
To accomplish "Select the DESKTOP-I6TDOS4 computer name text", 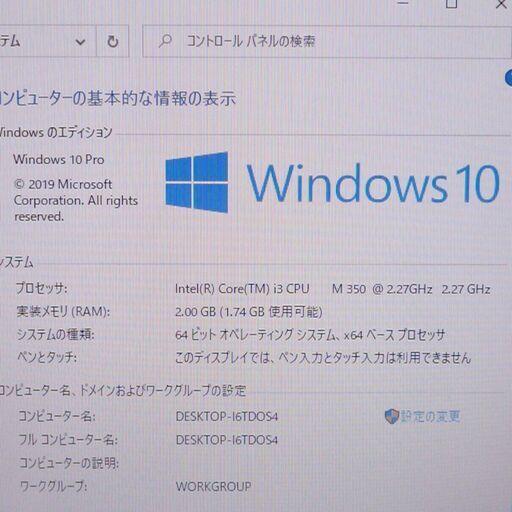I will pyautogui.click(x=227, y=416).
